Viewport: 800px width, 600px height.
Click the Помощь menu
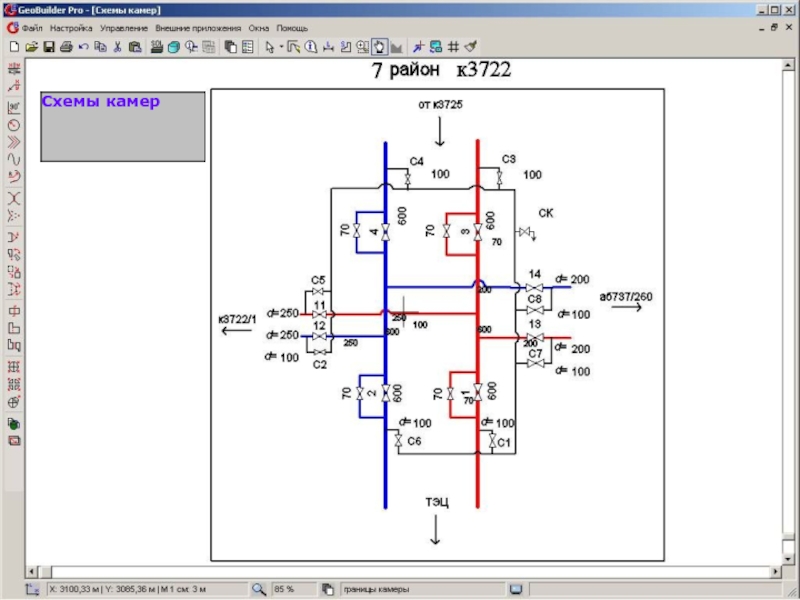pyautogui.click(x=292, y=28)
